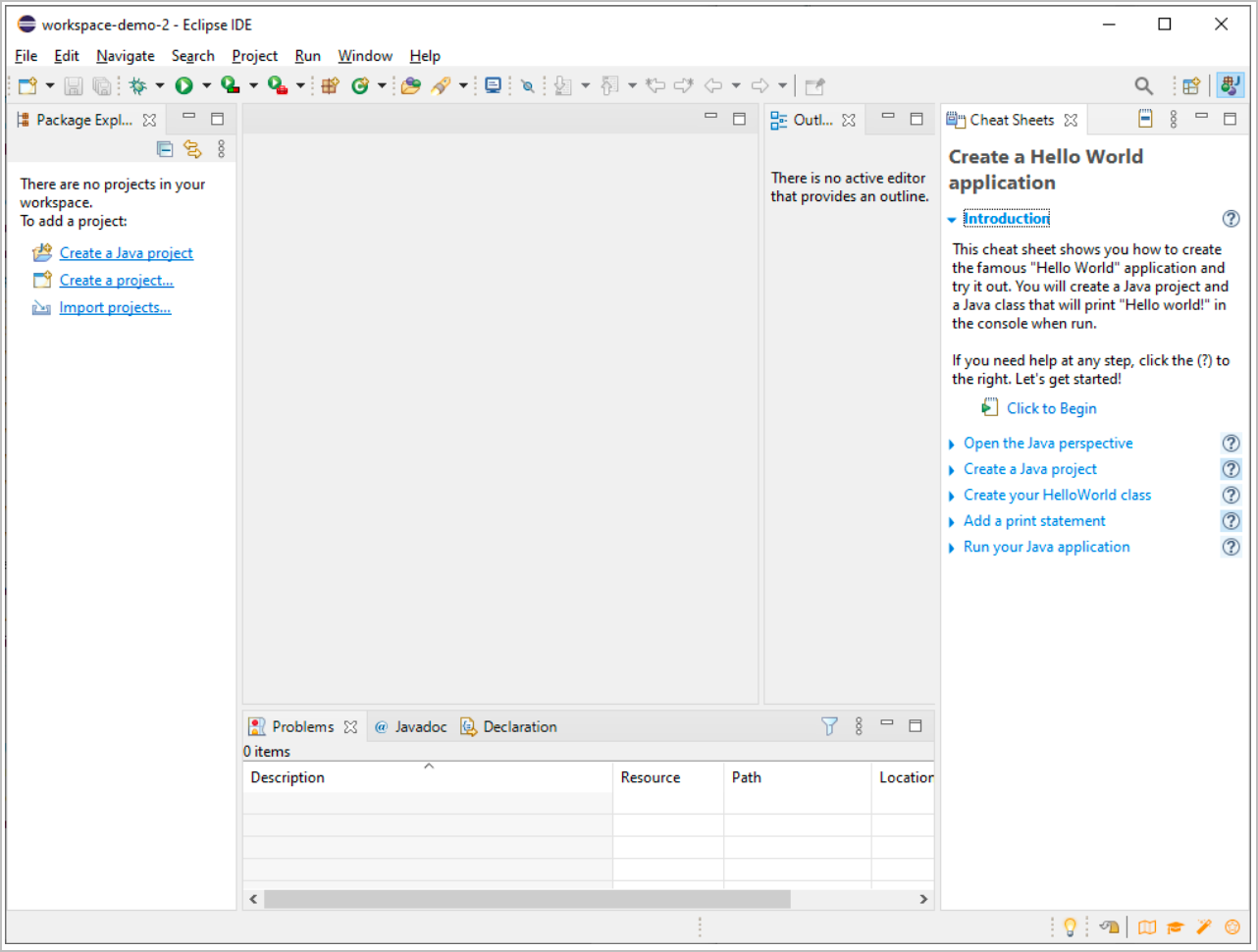Open the New Java Class dropdown arrow
This screenshot has height=952, width=1258.
click(382, 86)
